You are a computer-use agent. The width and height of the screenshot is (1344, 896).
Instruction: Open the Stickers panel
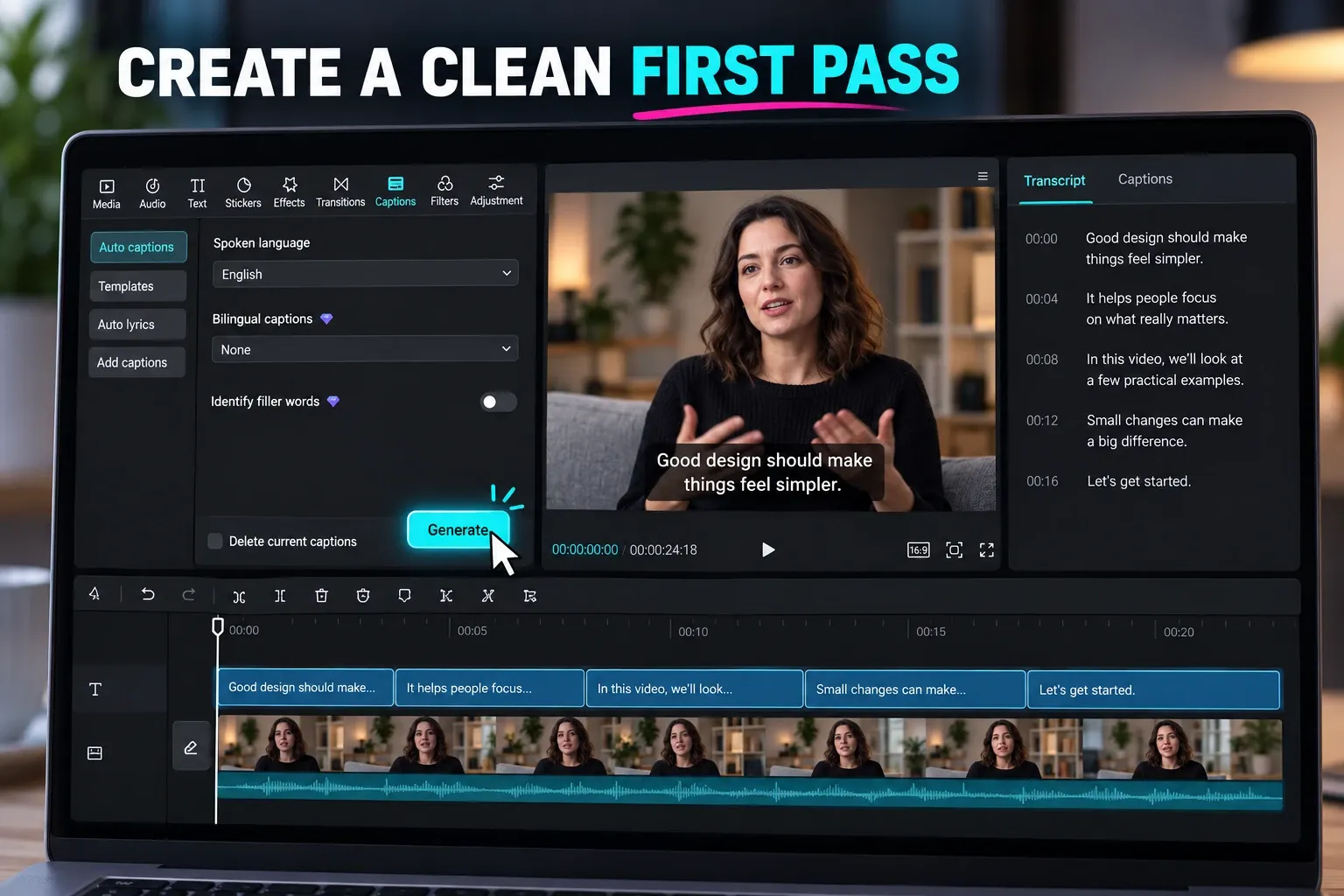point(243,193)
